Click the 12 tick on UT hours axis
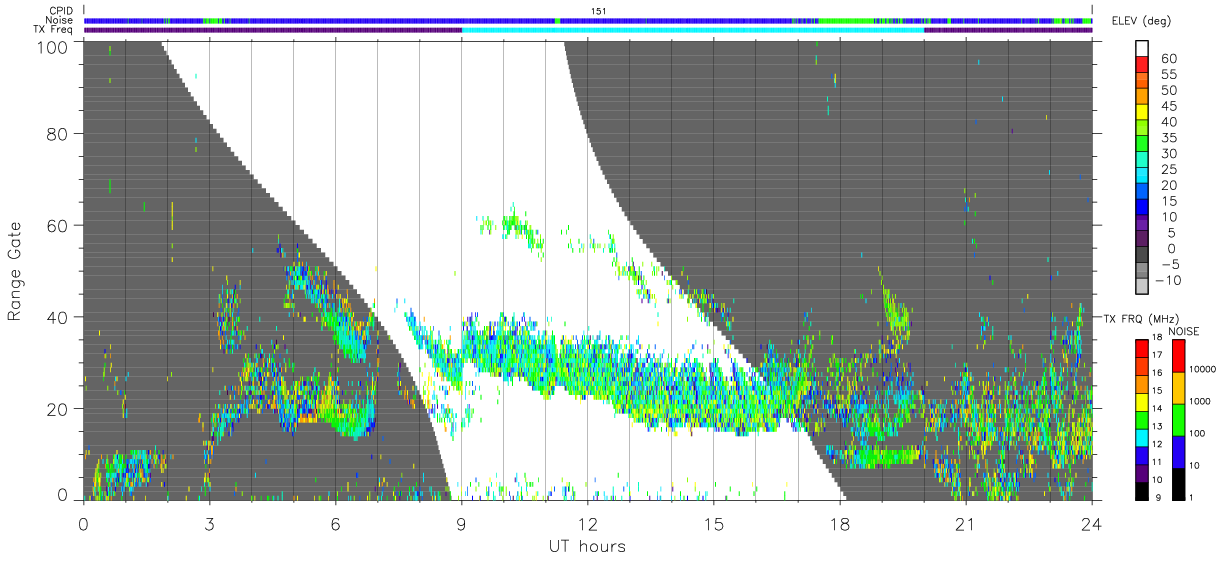This screenshot has height=567, width=1228. [587, 523]
